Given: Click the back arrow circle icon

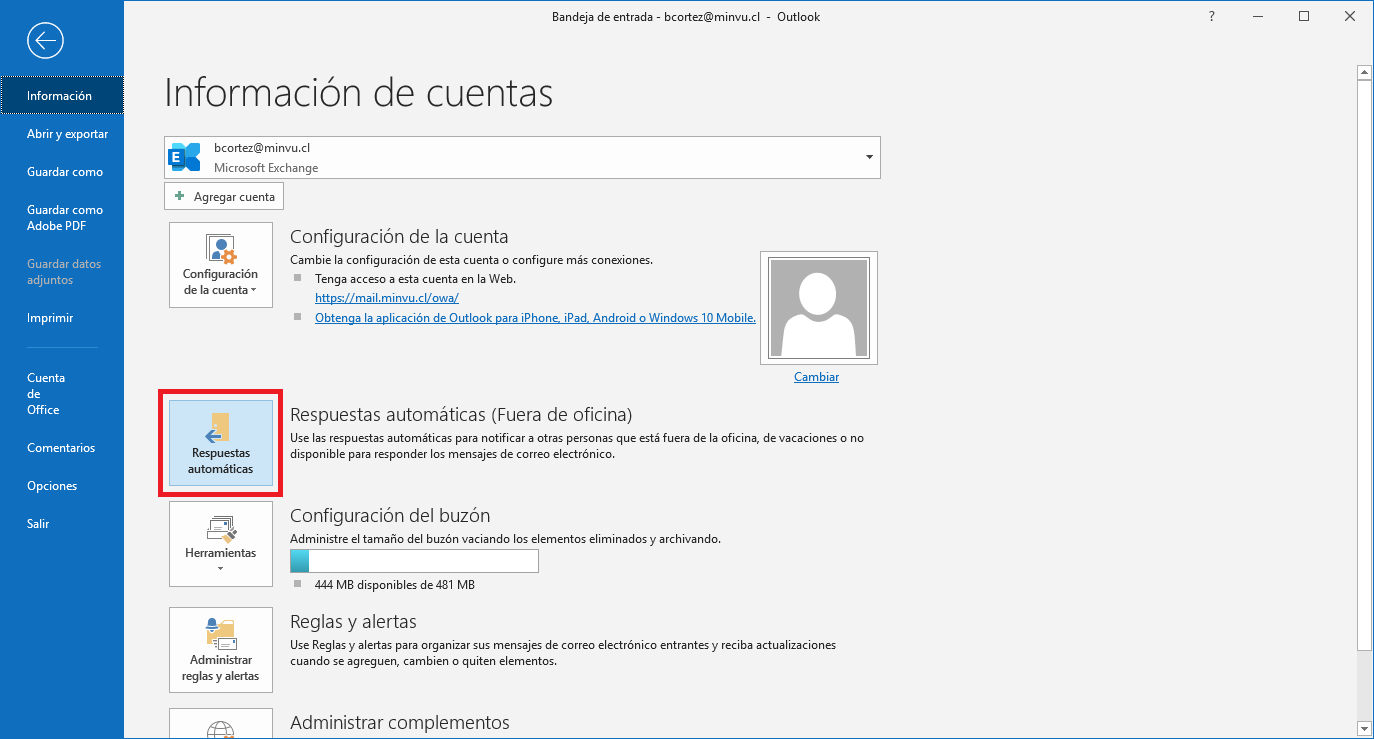Looking at the screenshot, I should click(x=46, y=41).
